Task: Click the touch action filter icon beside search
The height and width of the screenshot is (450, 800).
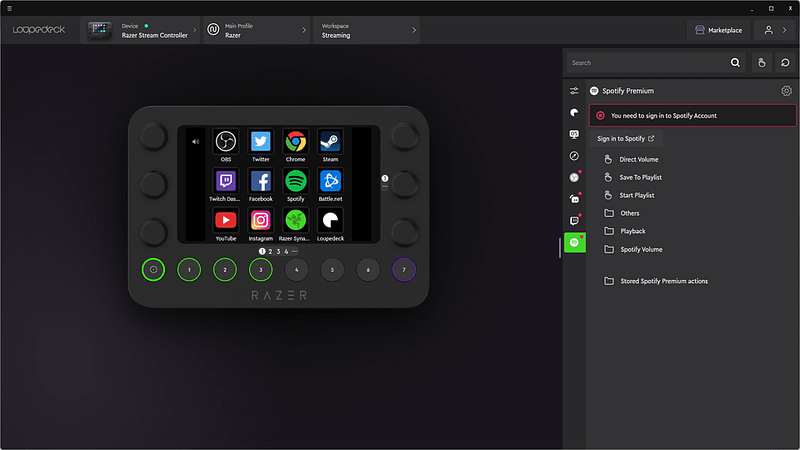Action: coord(762,63)
